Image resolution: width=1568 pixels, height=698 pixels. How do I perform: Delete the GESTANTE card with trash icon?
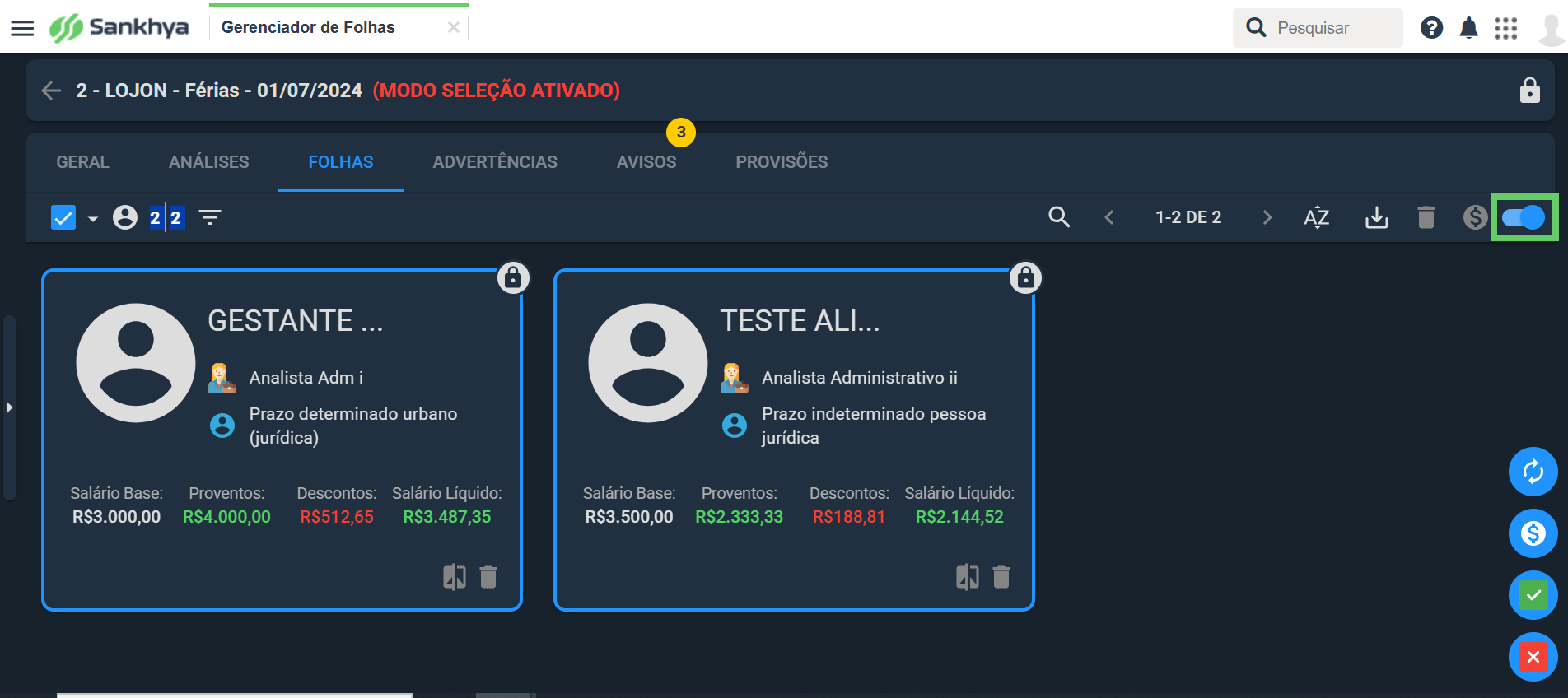tap(488, 577)
